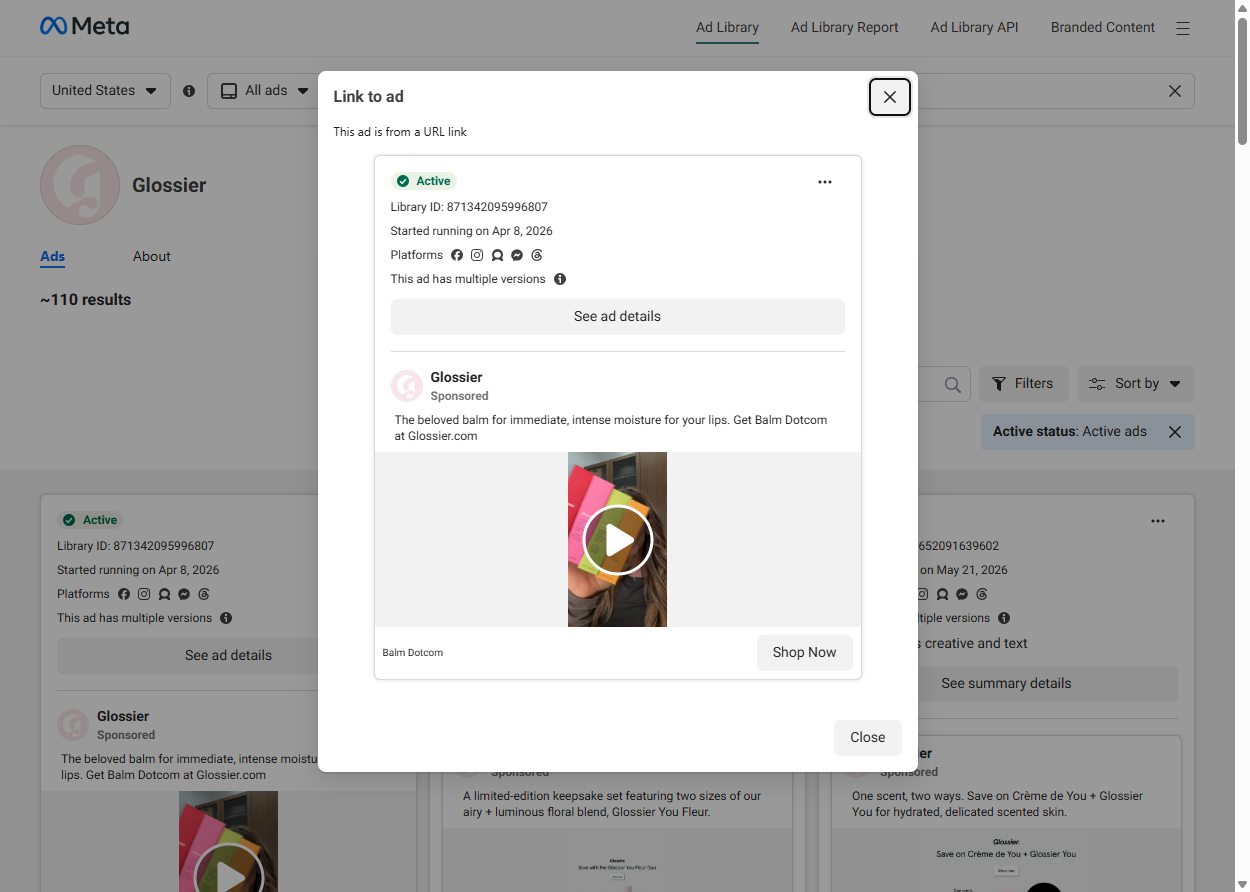Select the About tab on page
Viewport: 1250px width, 892px height.
click(152, 257)
